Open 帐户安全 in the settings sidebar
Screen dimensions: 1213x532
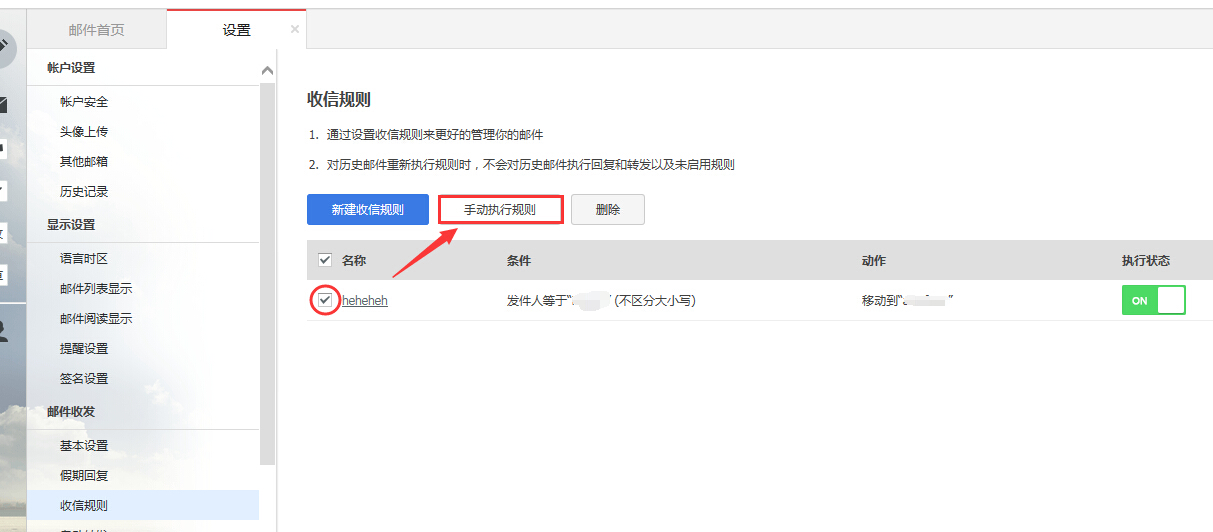pyautogui.click(x=84, y=102)
